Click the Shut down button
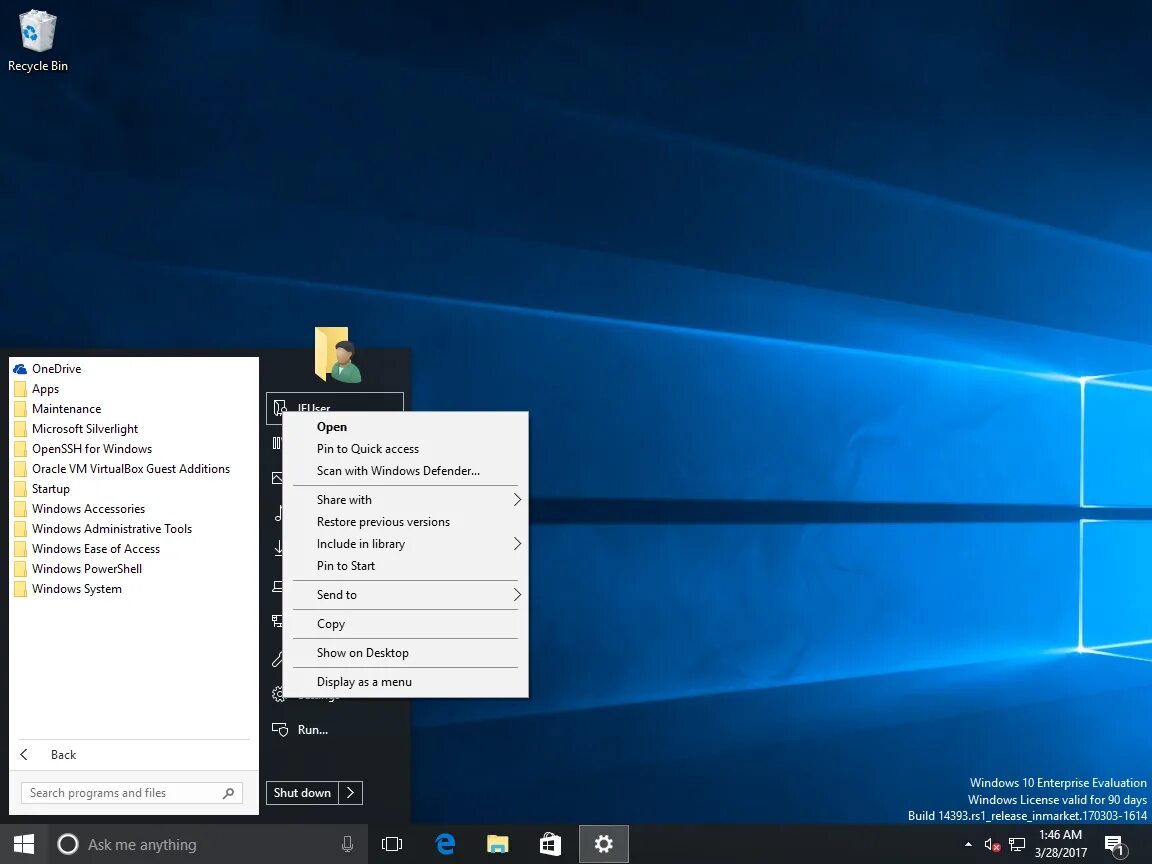The height and width of the screenshot is (864, 1152). pyautogui.click(x=302, y=792)
